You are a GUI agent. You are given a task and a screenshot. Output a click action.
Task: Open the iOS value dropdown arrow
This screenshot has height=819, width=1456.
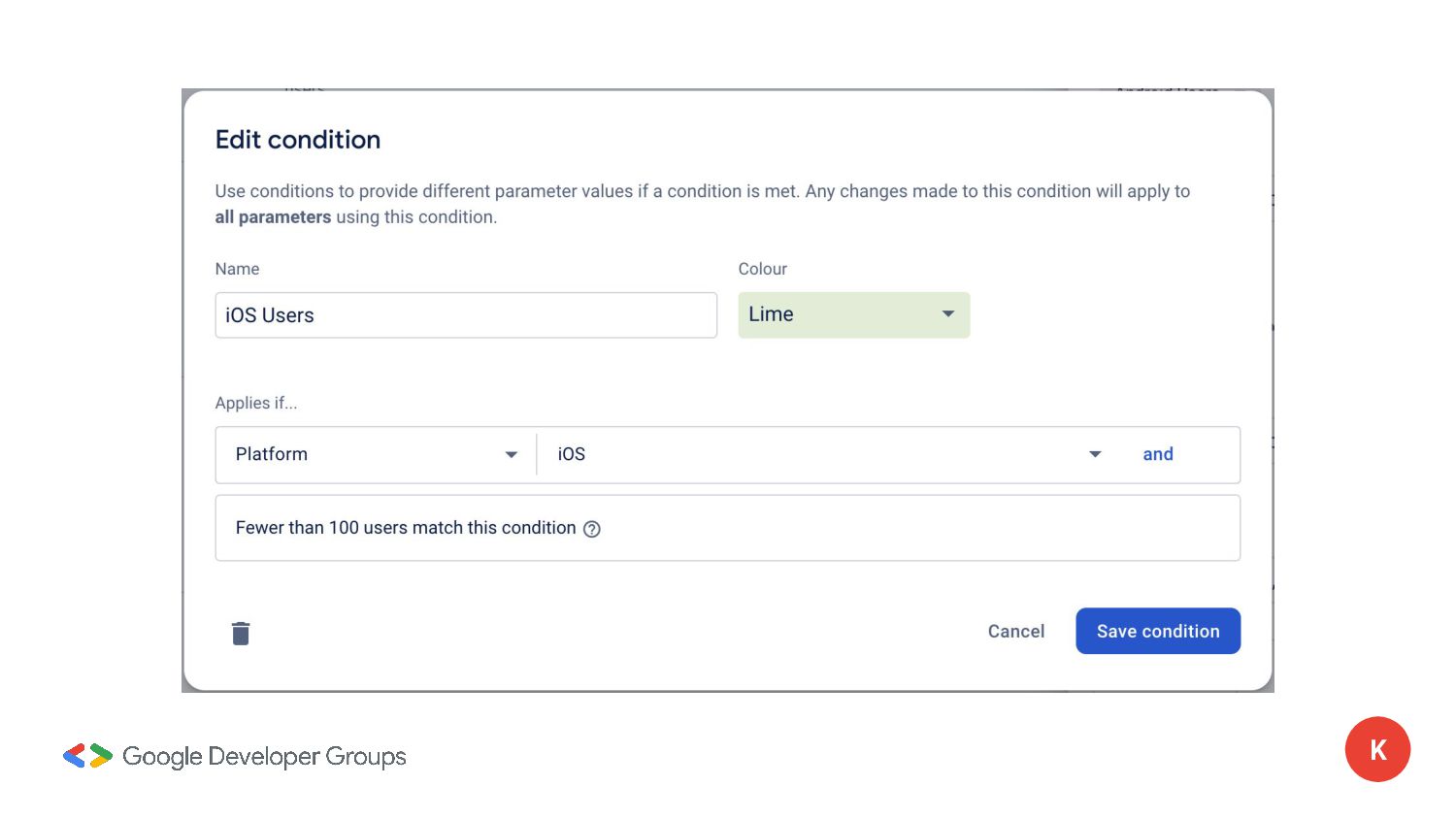[1095, 454]
